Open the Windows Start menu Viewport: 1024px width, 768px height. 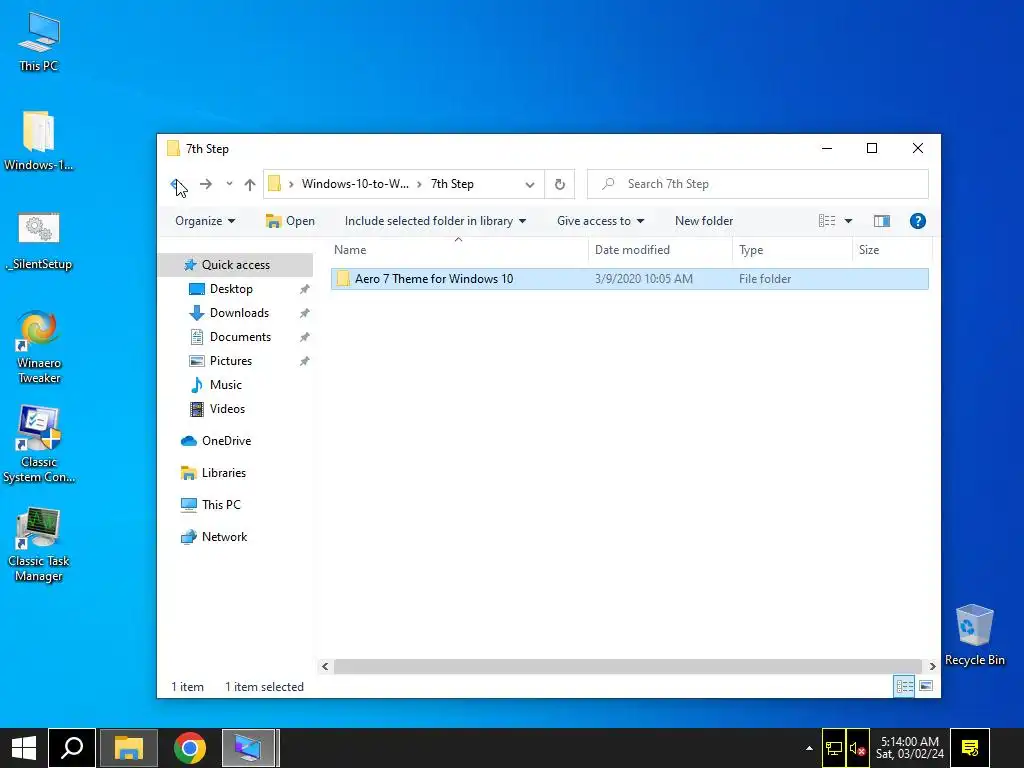(x=24, y=748)
